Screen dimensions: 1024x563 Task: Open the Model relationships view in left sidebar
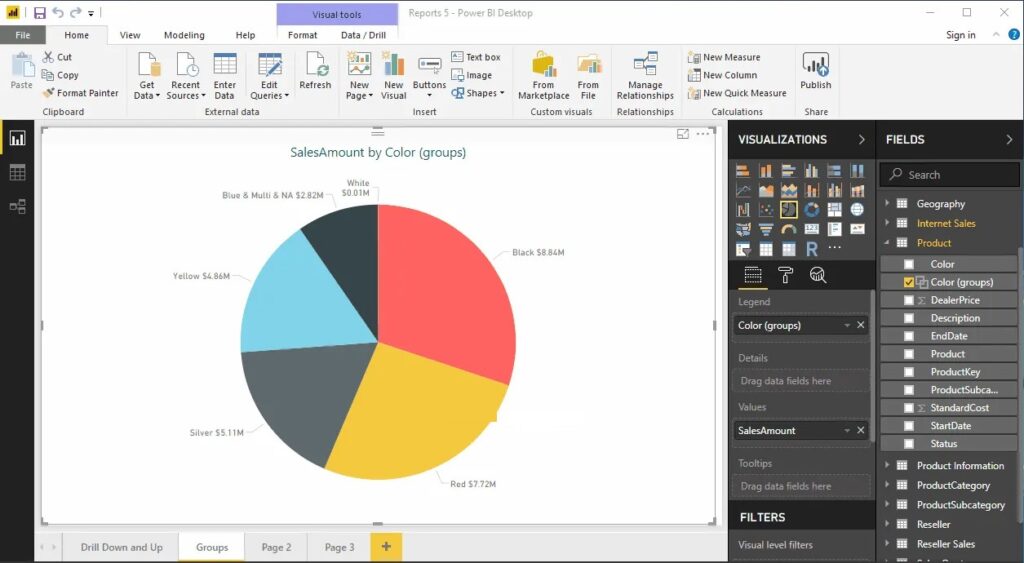(x=18, y=206)
